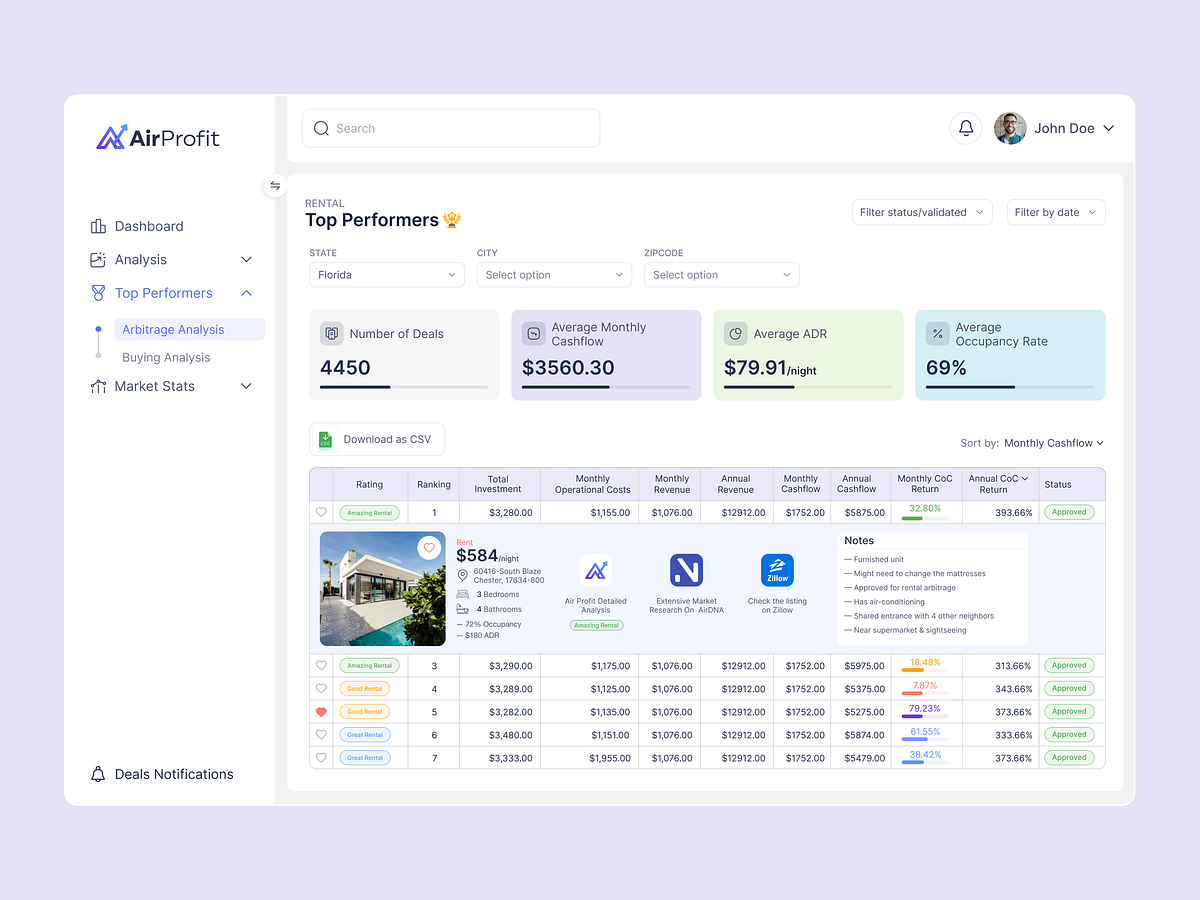Click Download as CSV button
Viewport: 1200px width, 900px height.
[377, 439]
